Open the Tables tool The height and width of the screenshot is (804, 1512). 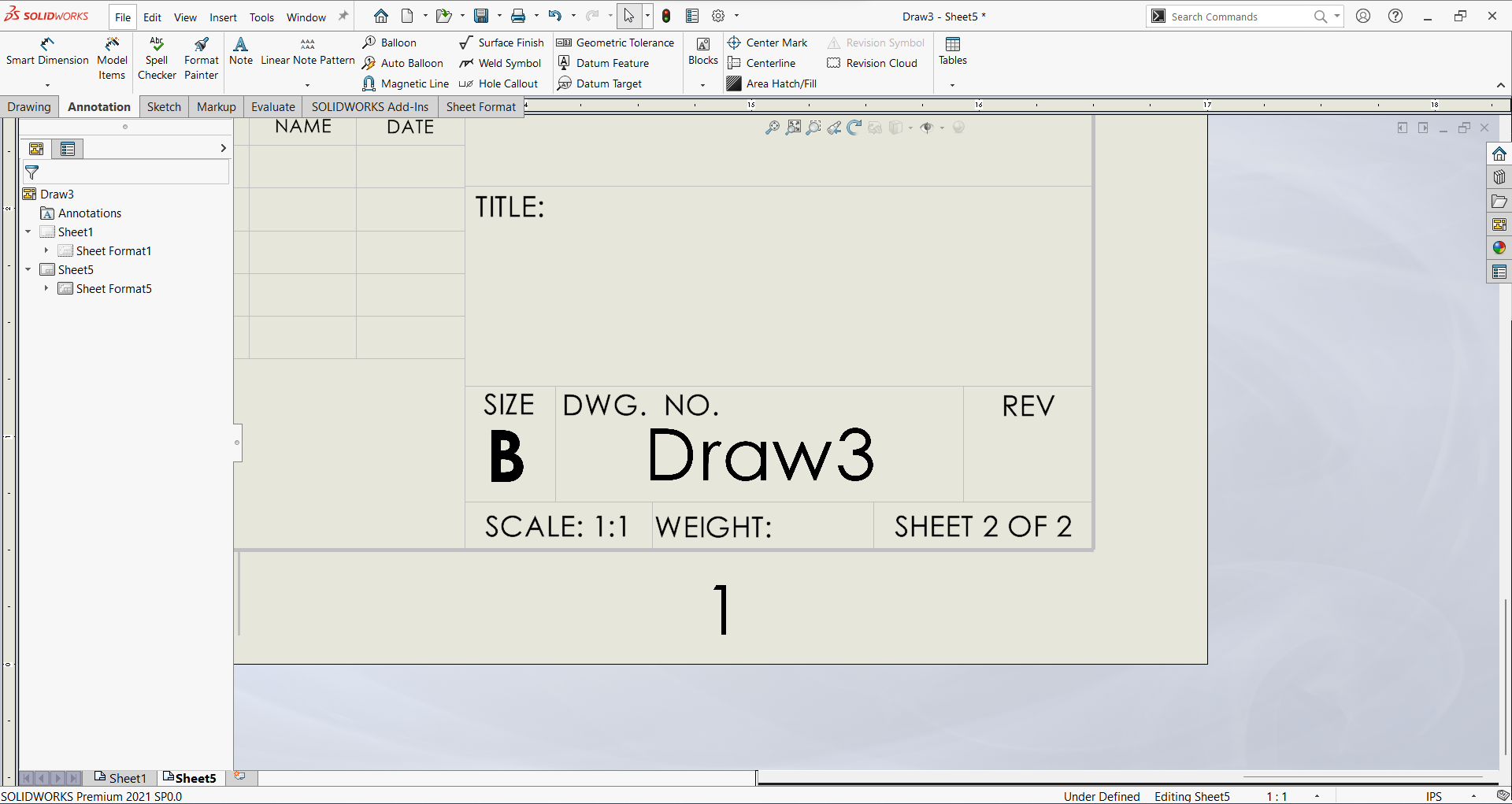(953, 52)
